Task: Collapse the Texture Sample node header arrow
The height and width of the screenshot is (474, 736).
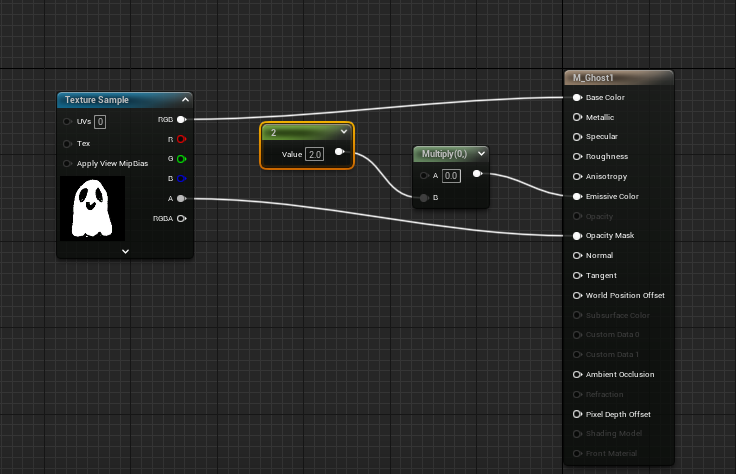Action: 185,100
